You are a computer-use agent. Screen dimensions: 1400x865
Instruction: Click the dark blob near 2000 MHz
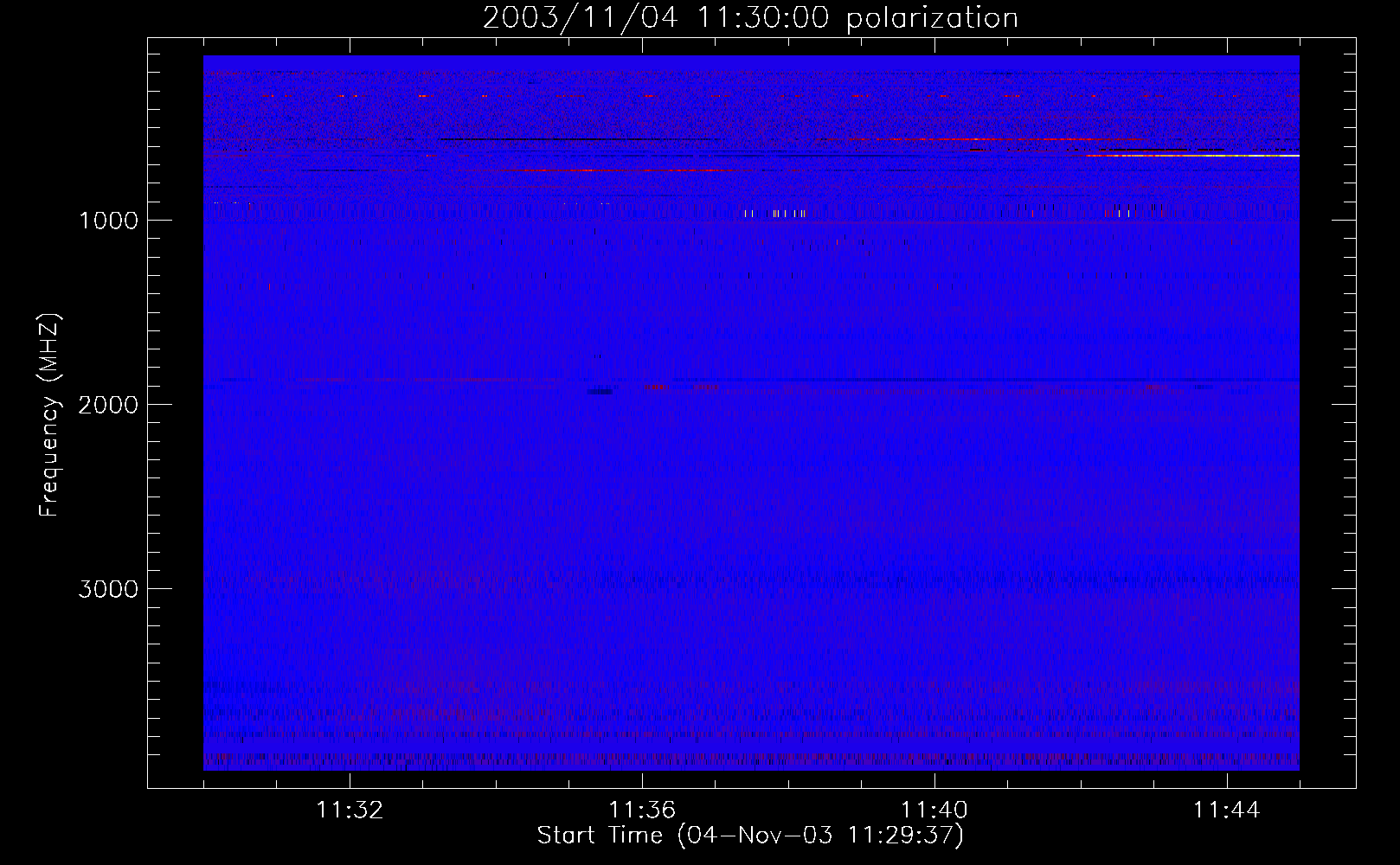(x=600, y=392)
